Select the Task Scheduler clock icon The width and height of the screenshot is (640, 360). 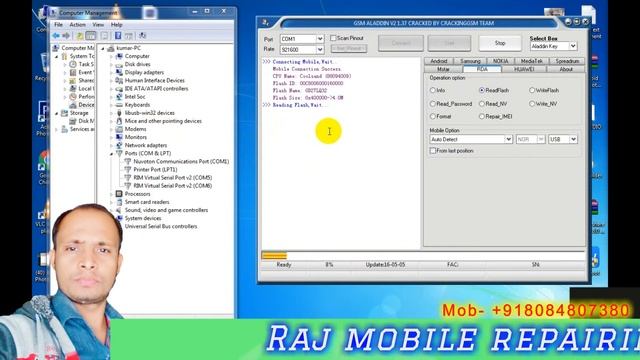tap(73, 64)
